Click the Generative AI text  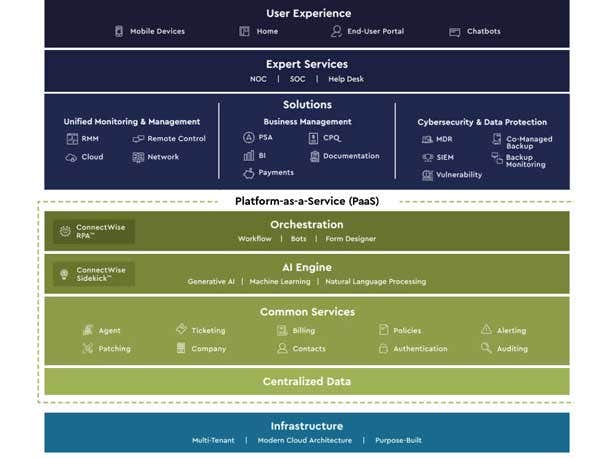(211, 282)
